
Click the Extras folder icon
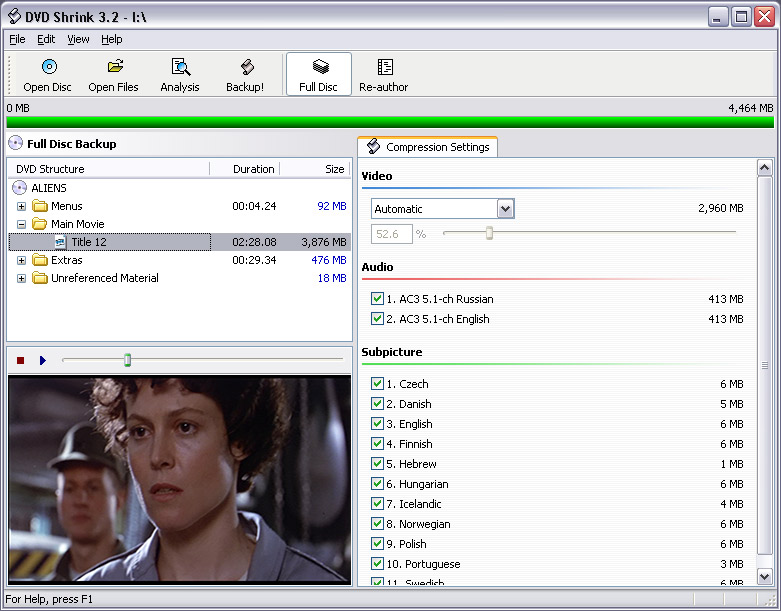(40, 260)
